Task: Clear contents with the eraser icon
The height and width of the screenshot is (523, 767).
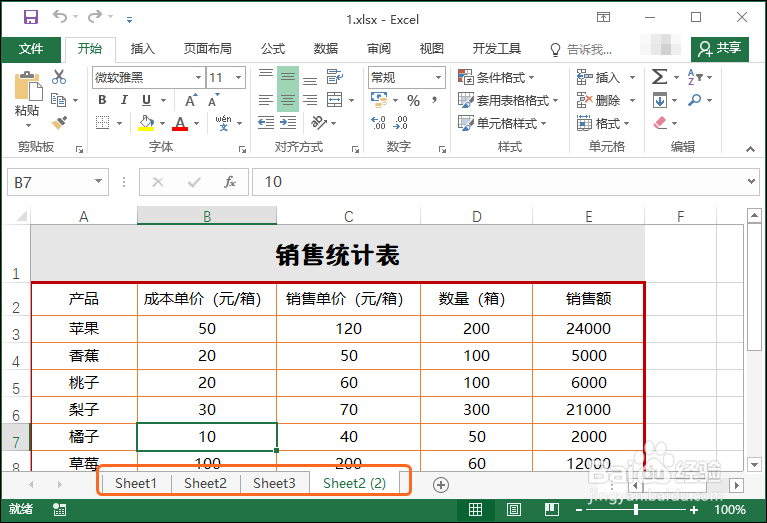Action: (x=660, y=122)
